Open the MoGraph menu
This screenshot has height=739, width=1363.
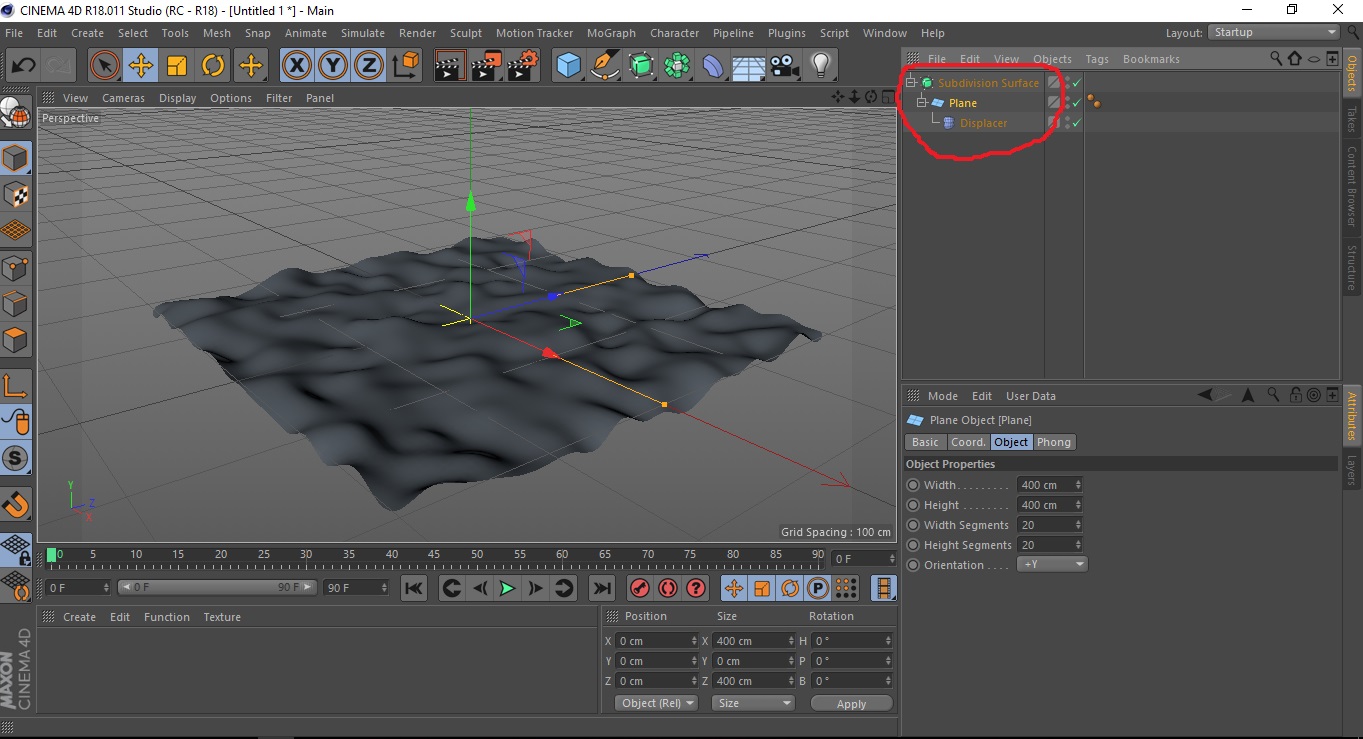pos(611,33)
